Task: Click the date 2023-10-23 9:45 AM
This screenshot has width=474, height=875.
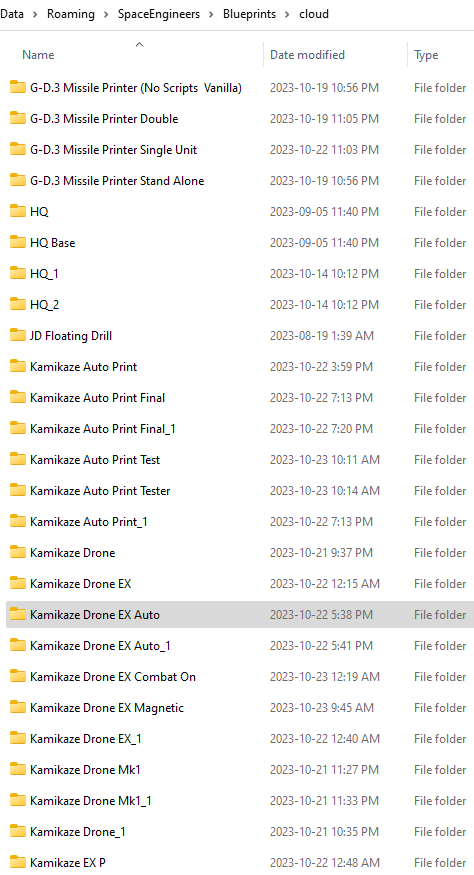Action: (x=322, y=708)
